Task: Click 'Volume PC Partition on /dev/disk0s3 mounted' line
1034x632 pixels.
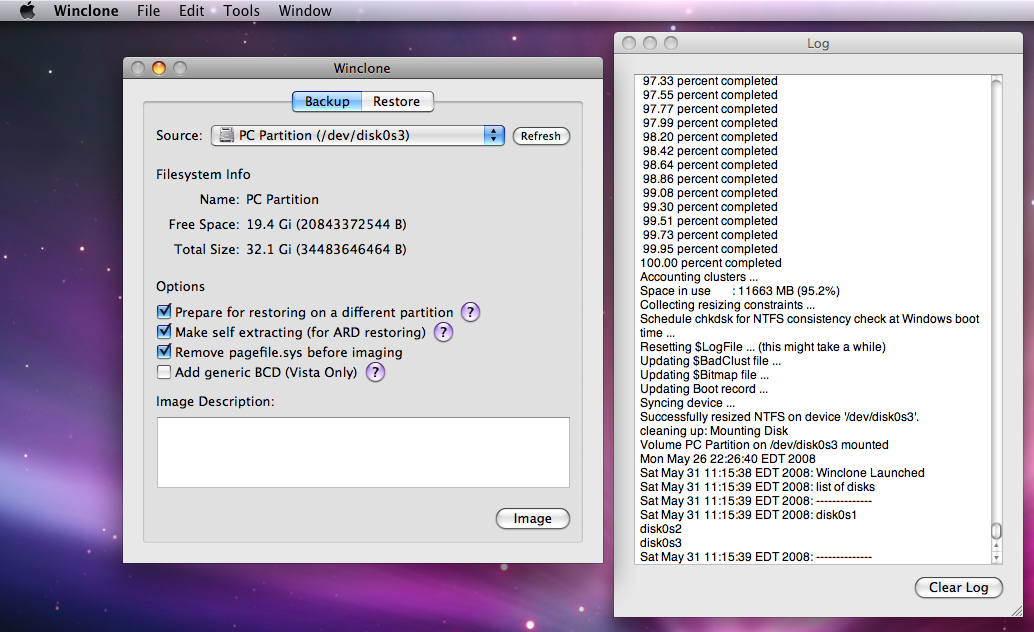Action: click(x=764, y=445)
